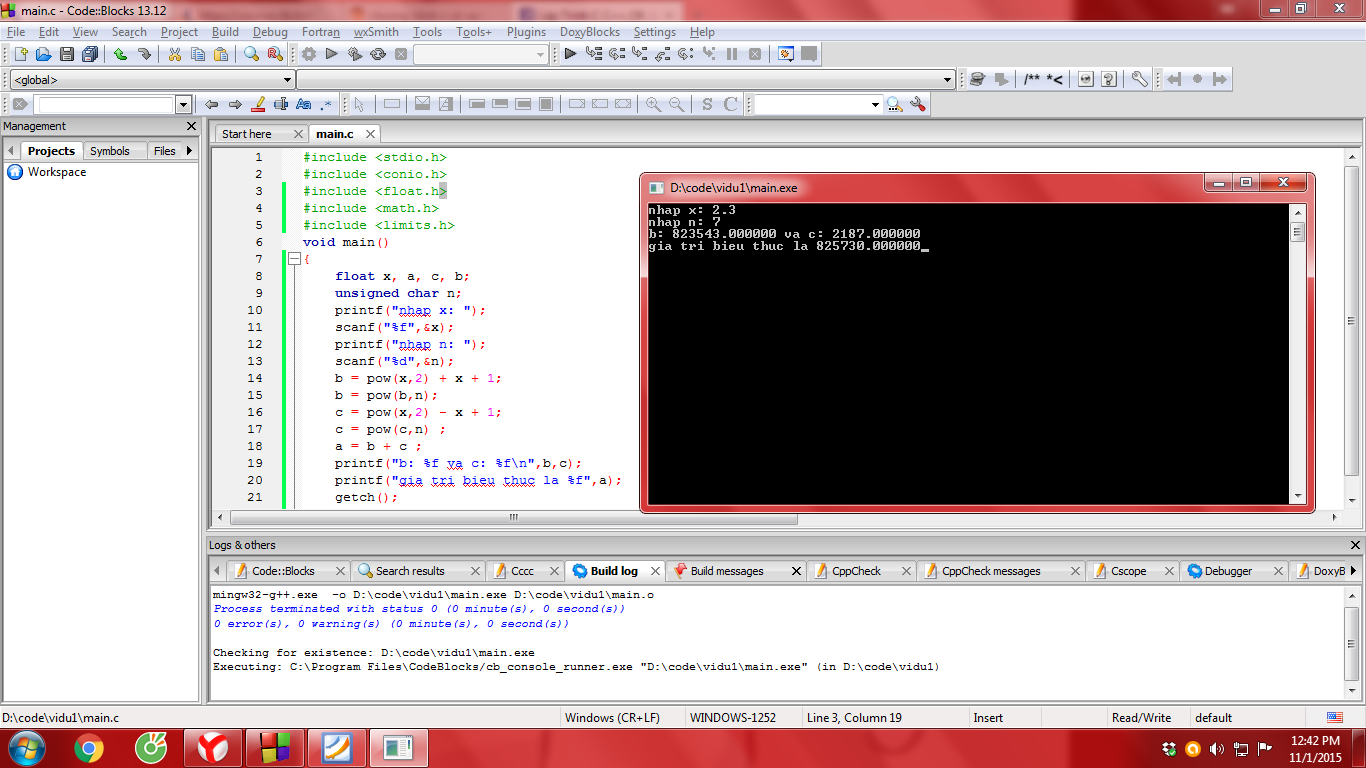Click the New file toolbar icon
Viewport: 1366px width, 768px height.
19,54
